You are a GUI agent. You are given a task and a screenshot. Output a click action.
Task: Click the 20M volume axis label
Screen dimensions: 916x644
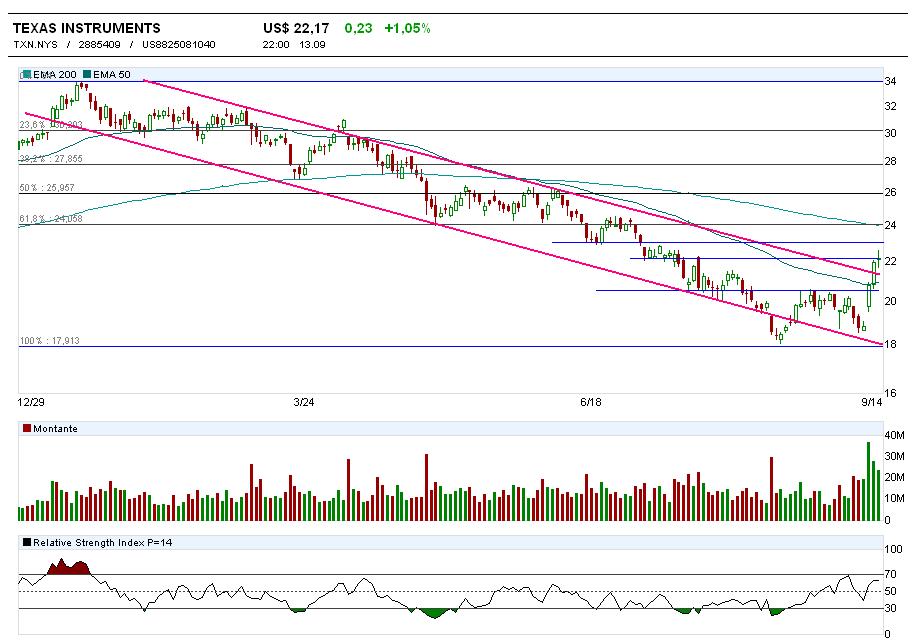pyautogui.click(x=895, y=477)
